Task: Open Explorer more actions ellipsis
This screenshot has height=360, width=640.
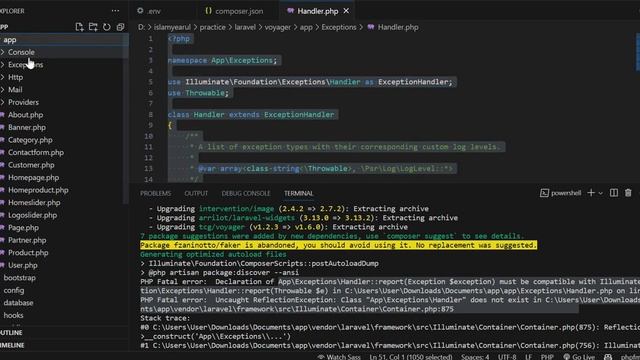Action: 116,11
